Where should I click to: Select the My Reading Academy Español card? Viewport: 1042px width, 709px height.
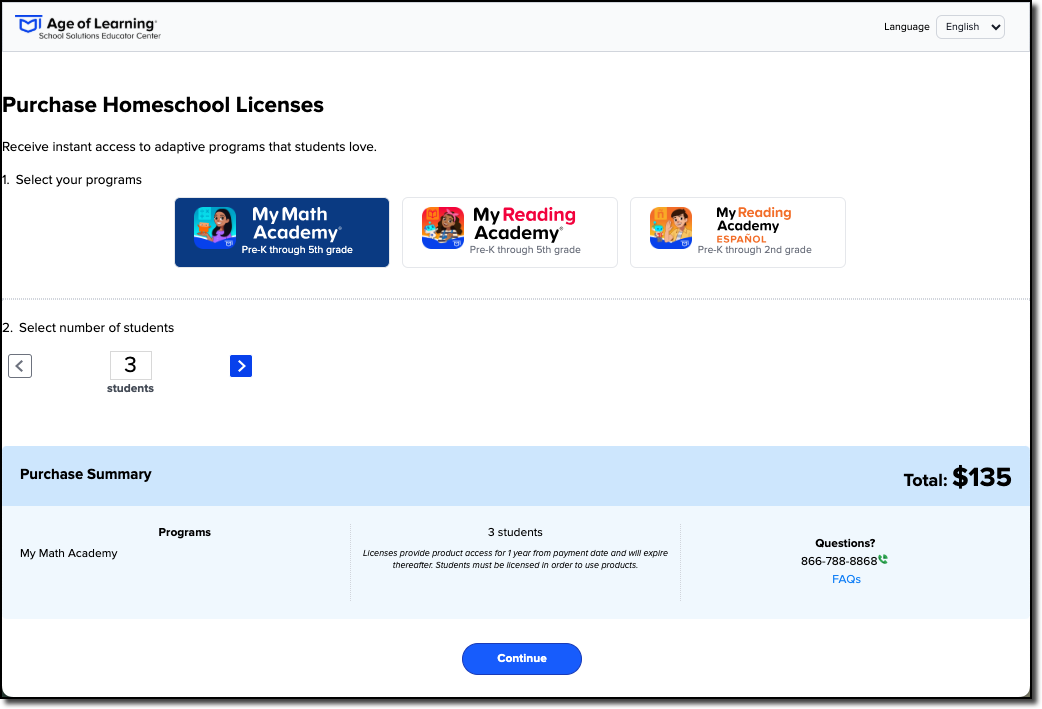pyautogui.click(x=738, y=233)
